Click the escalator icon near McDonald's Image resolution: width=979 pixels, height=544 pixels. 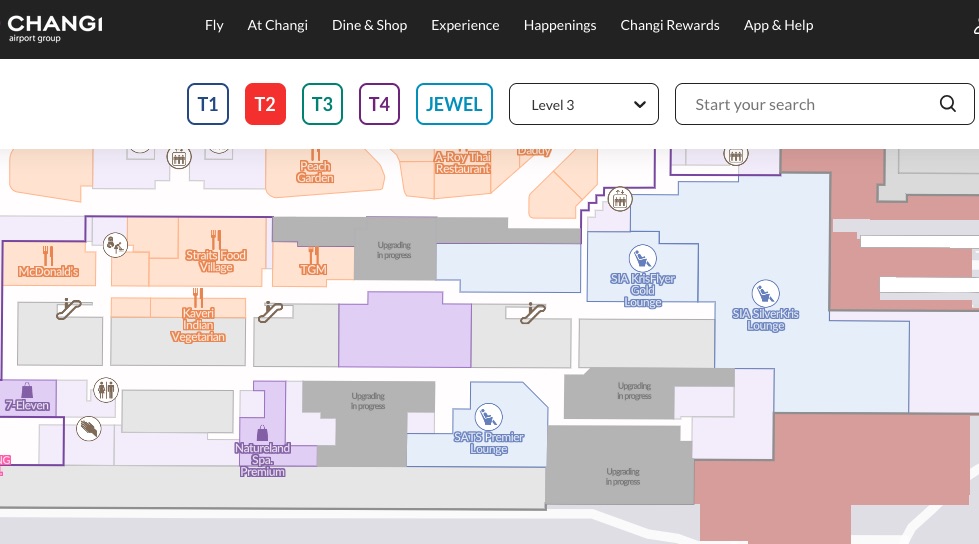pos(69,309)
